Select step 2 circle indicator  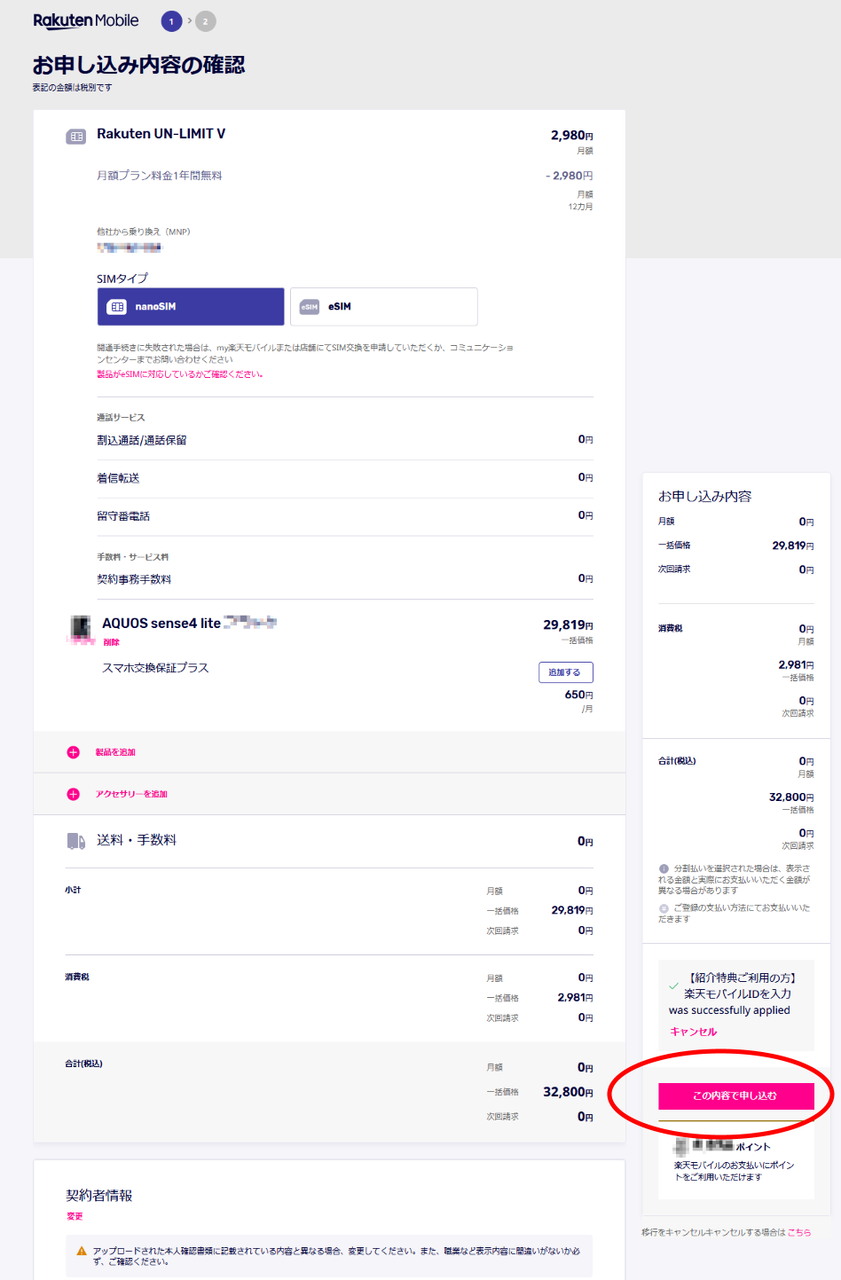pyautogui.click(x=206, y=21)
